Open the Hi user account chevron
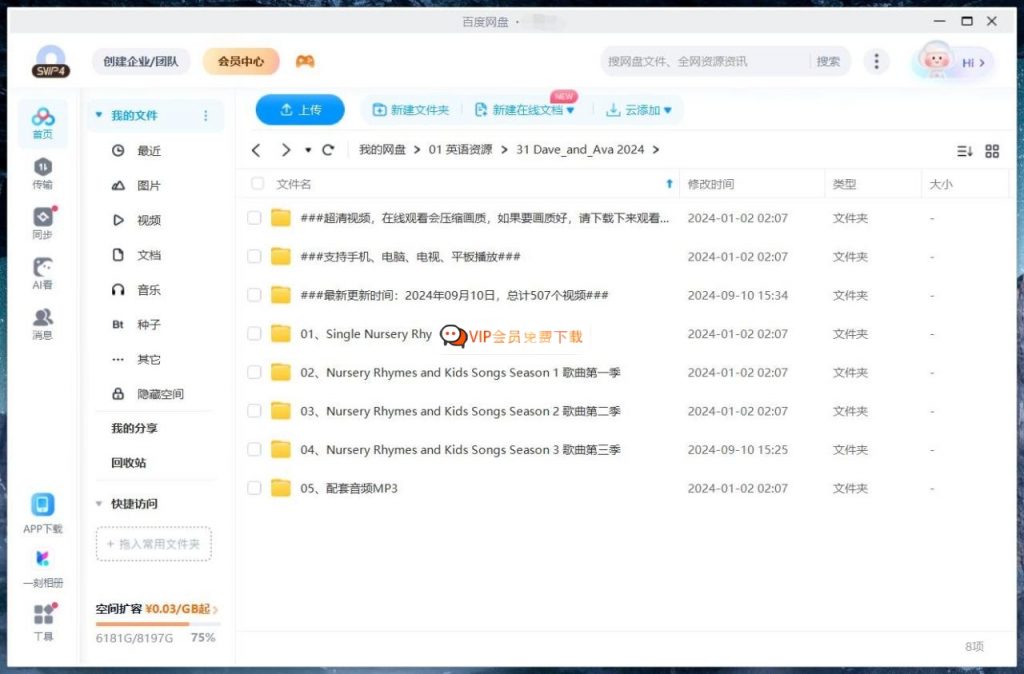Image resolution: width=1024 pixels, height=674 pixels. point(982,63)
